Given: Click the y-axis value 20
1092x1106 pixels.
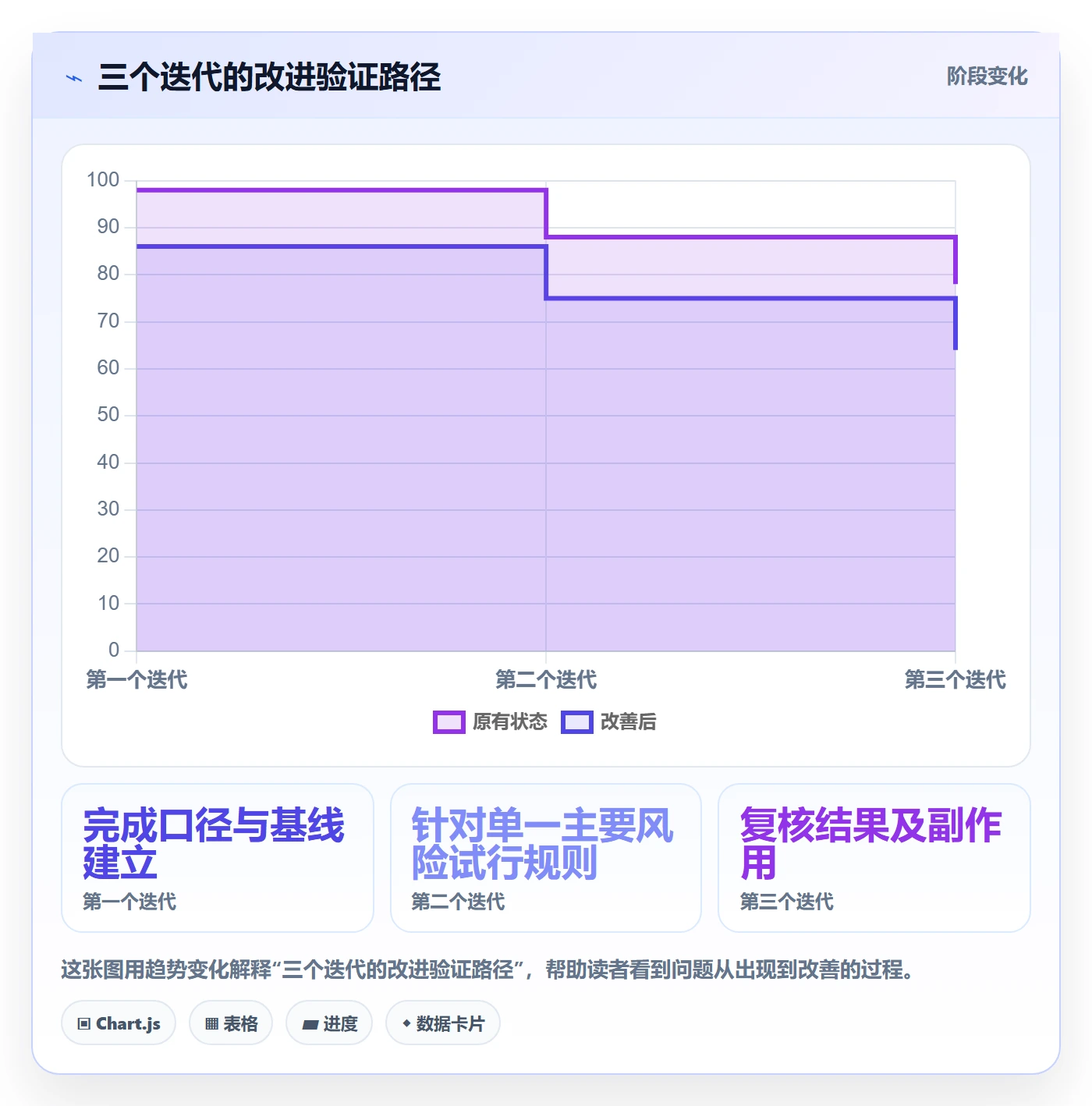Looking at the screenshot, I should tap(108, 556).
